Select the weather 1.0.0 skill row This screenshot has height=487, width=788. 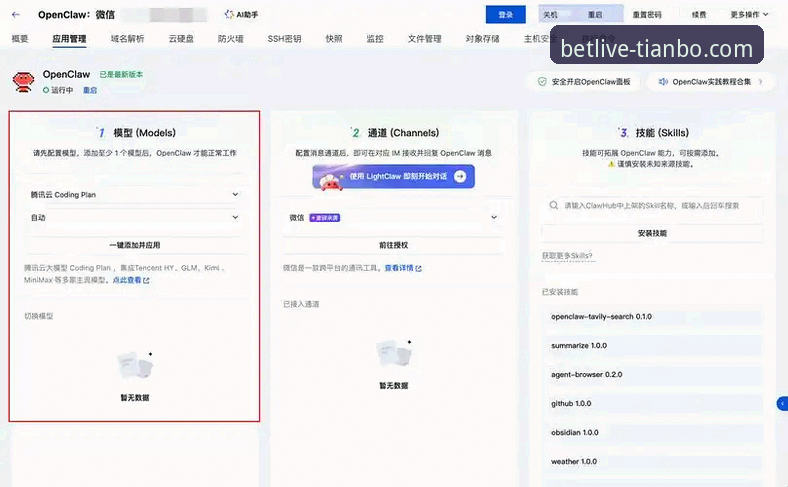click(x=653, y=461)
